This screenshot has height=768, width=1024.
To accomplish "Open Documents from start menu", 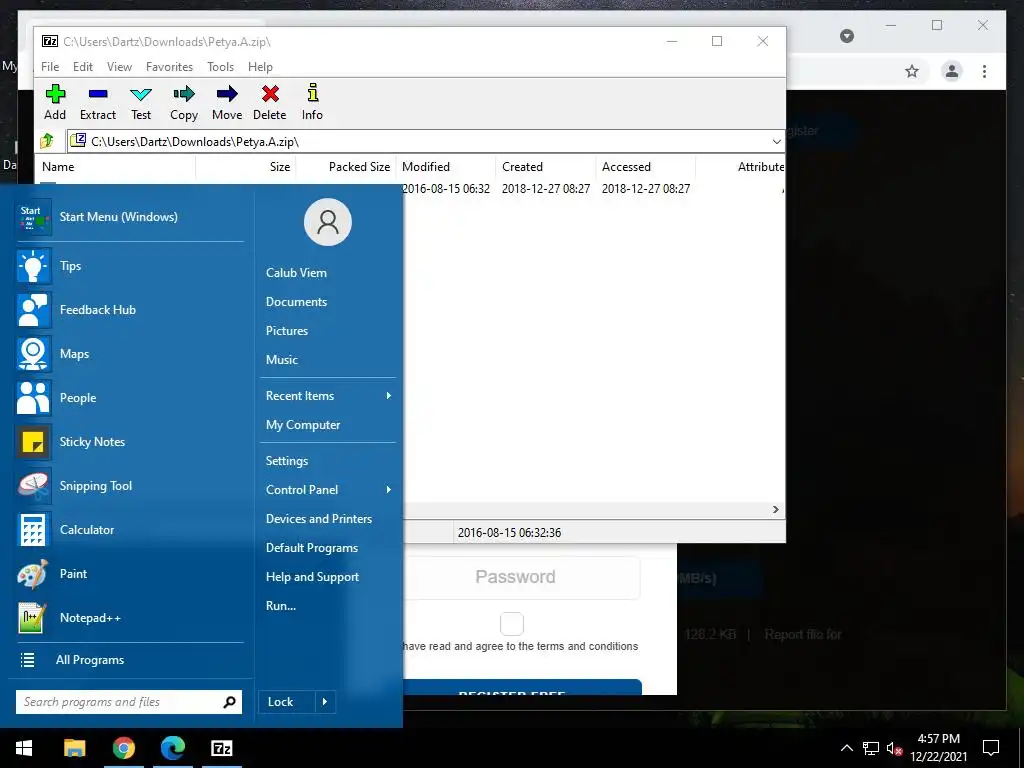I will tap(296, 302).
